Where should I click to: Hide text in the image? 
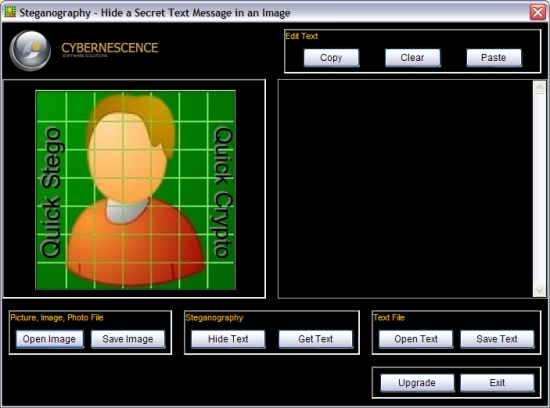click(x=228, y=339)
